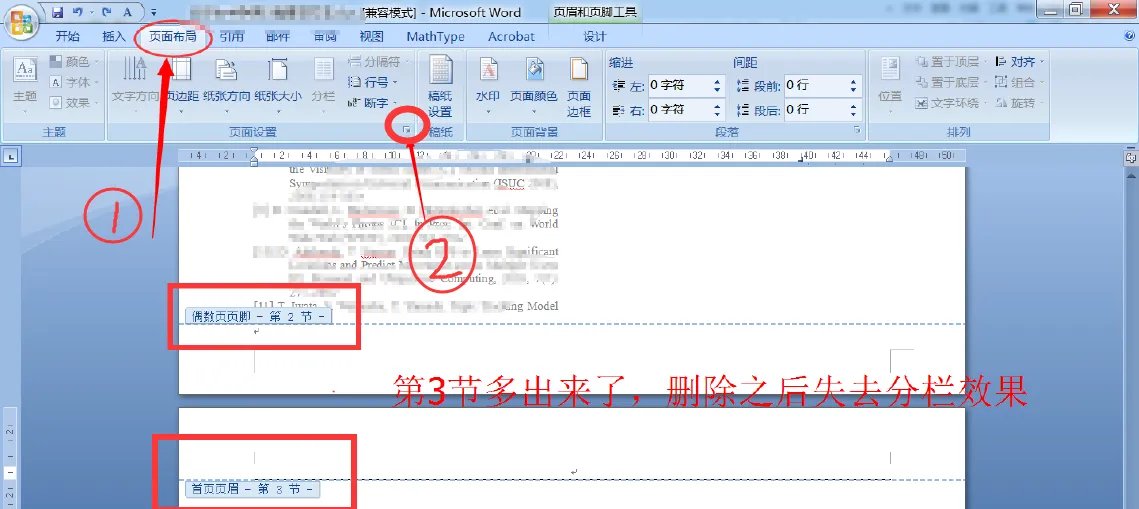The height and width of the screenshot is (509, 1139).
Task: Decrease 段后 spacing with down arrow
Action: pos(853,114)
